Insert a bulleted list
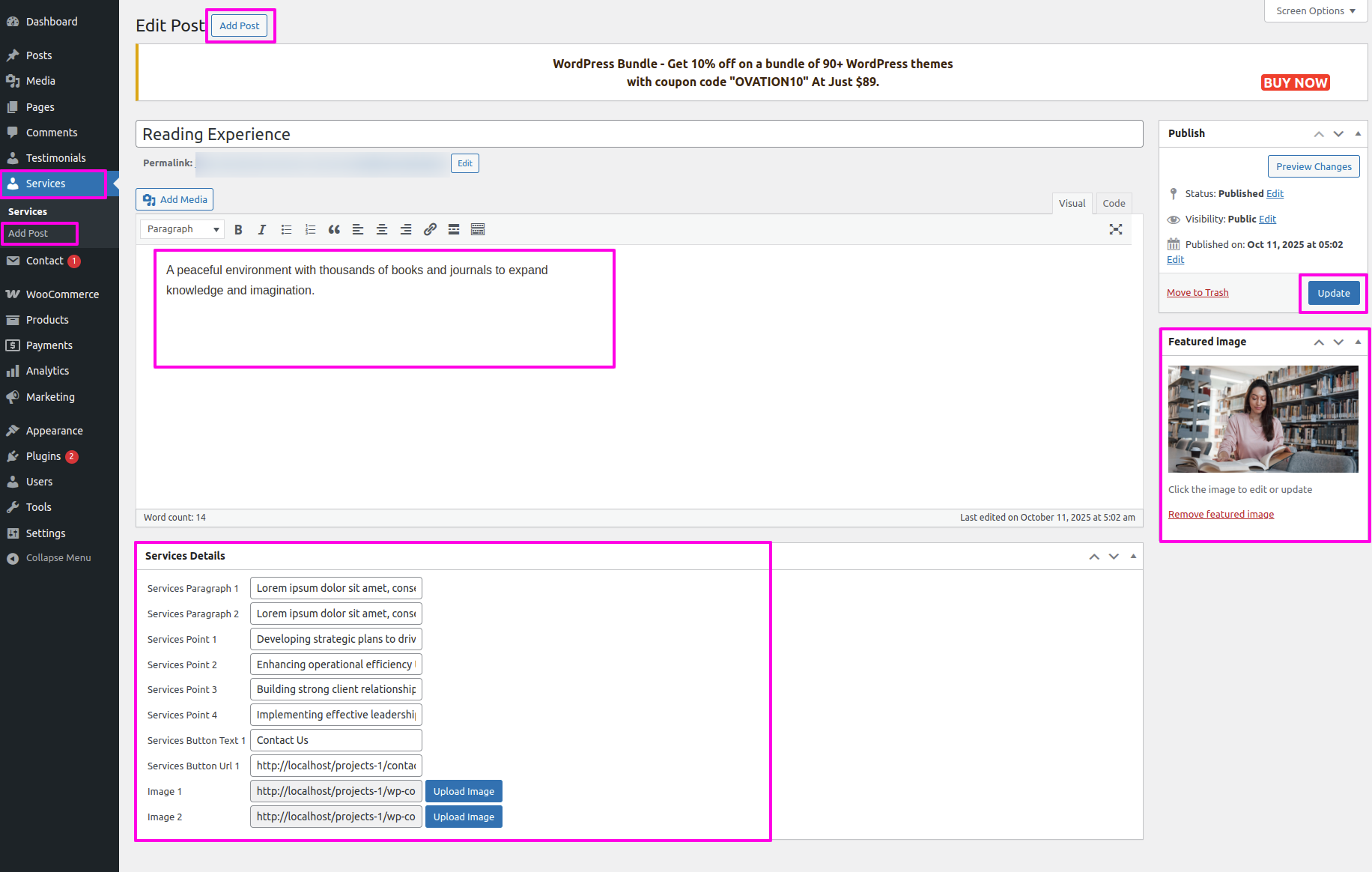The height and width of the screenshot is (872, 1372). [286, 230]
